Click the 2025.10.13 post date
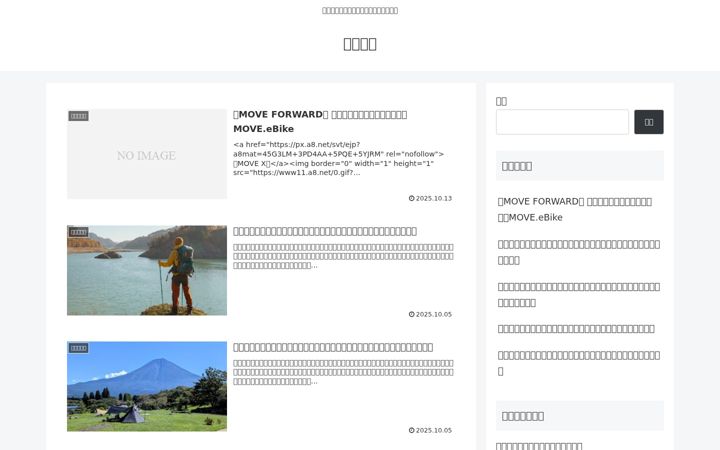Viewport: 720px width, 450px height. tap(433, 198)
